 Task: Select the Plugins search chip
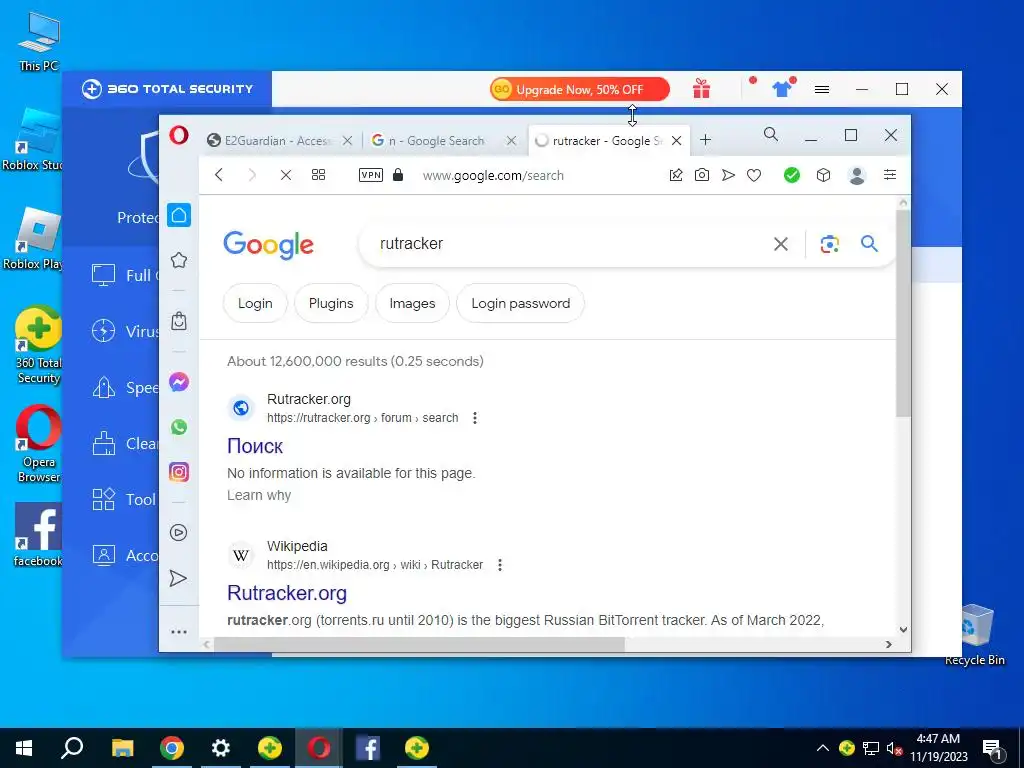(331, 303)
